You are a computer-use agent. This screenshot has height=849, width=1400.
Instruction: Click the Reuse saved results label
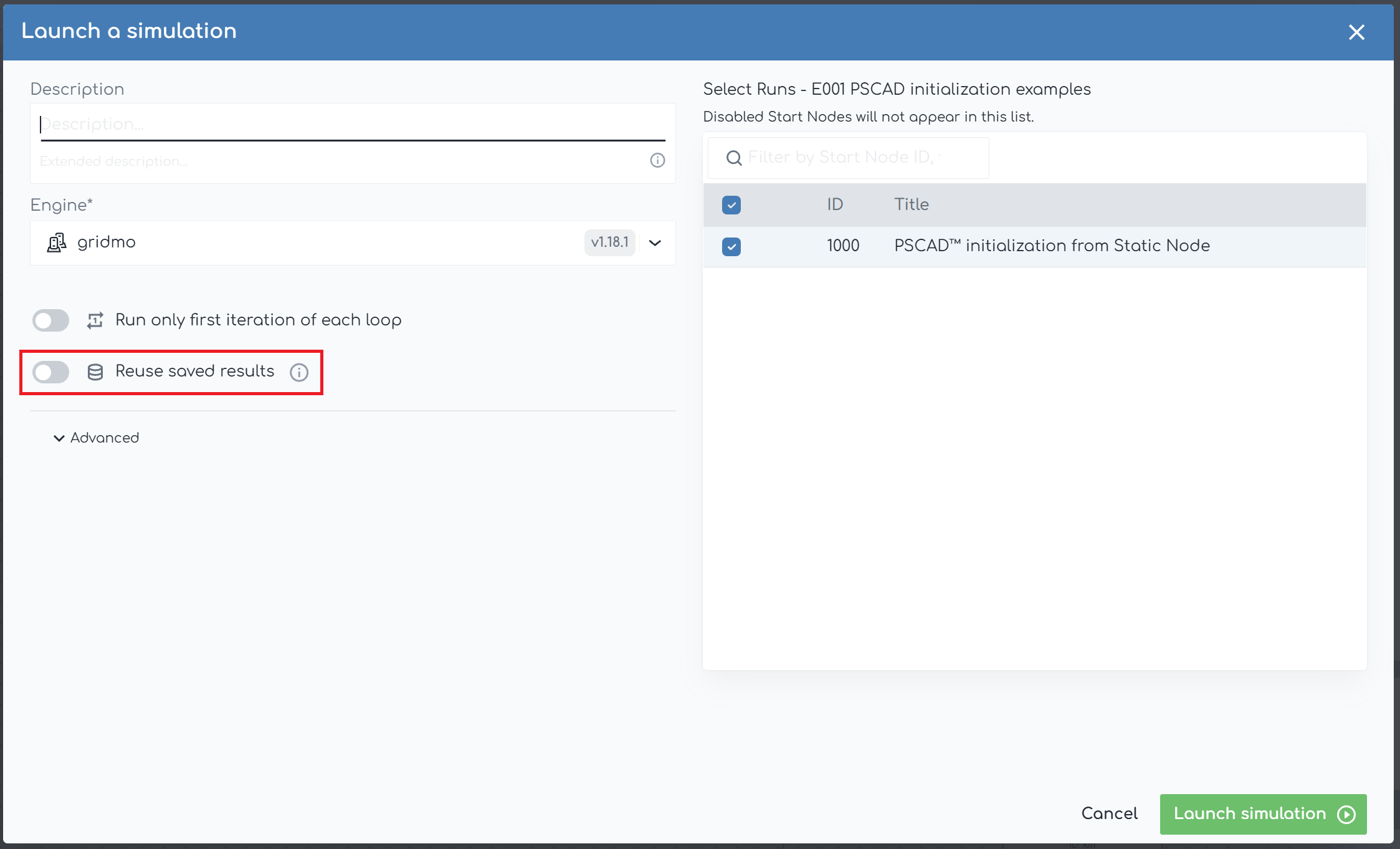pyautogui.click(x=195, y=371)
